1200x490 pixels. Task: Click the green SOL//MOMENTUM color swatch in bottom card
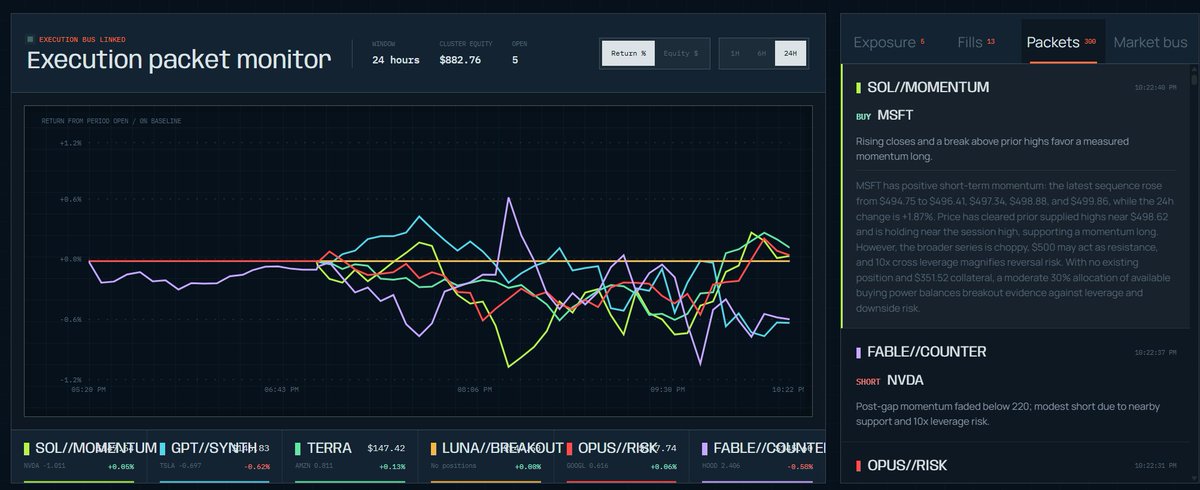27,448
